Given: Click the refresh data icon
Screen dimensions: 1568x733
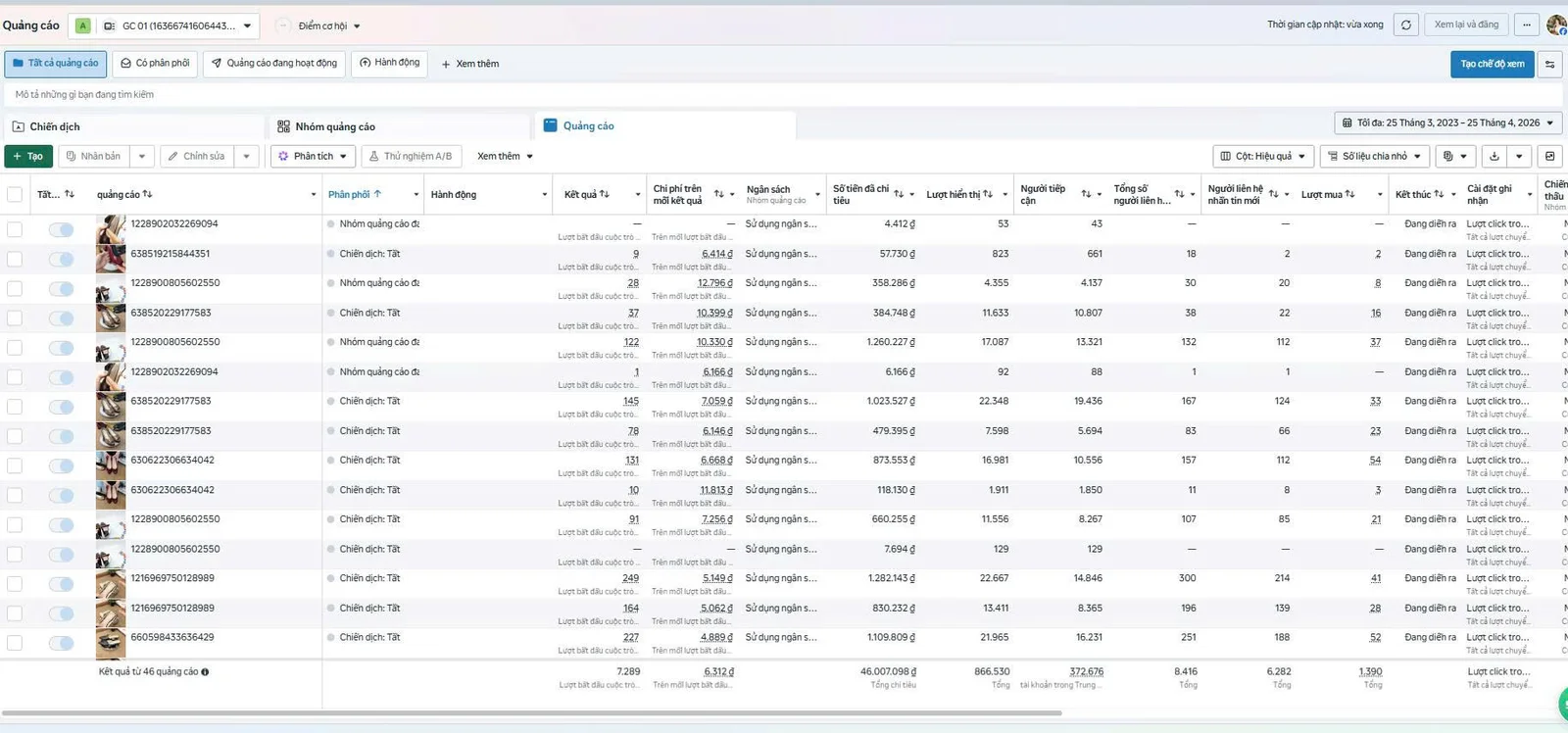Looking at the screenshot, I should (1406, 25).
